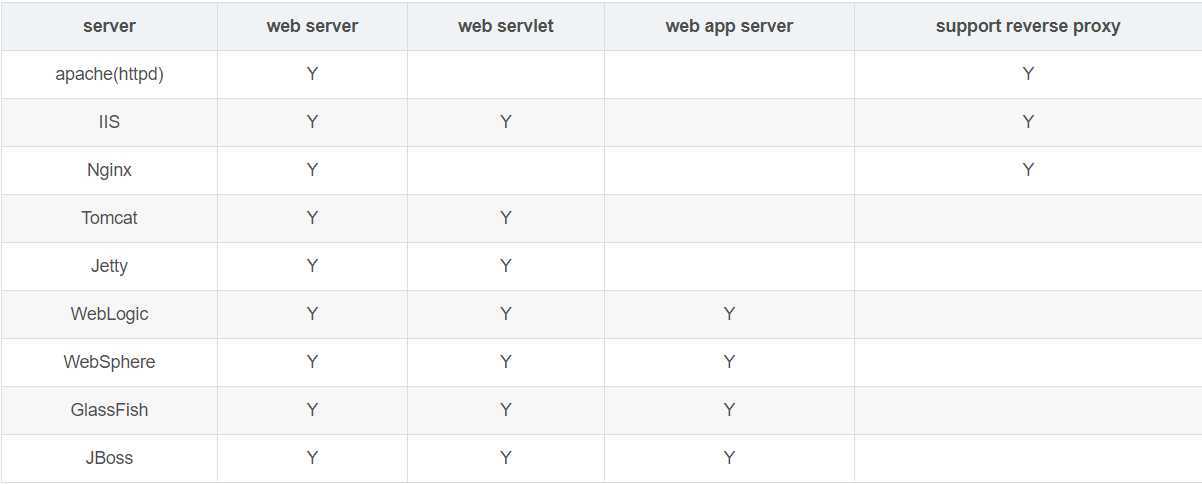
Task: Select the 'web app server' column header
Action: [x=729, y=26]
